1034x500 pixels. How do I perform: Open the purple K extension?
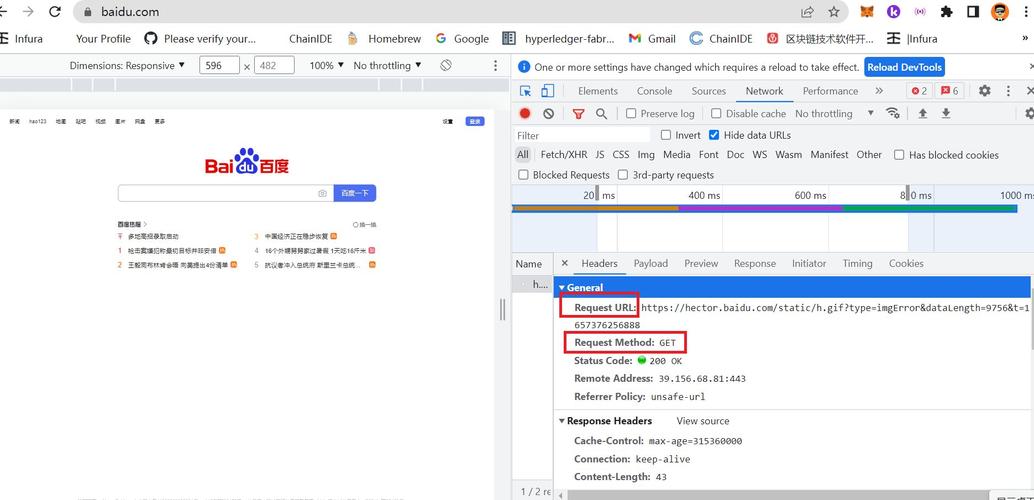point(894,12)
